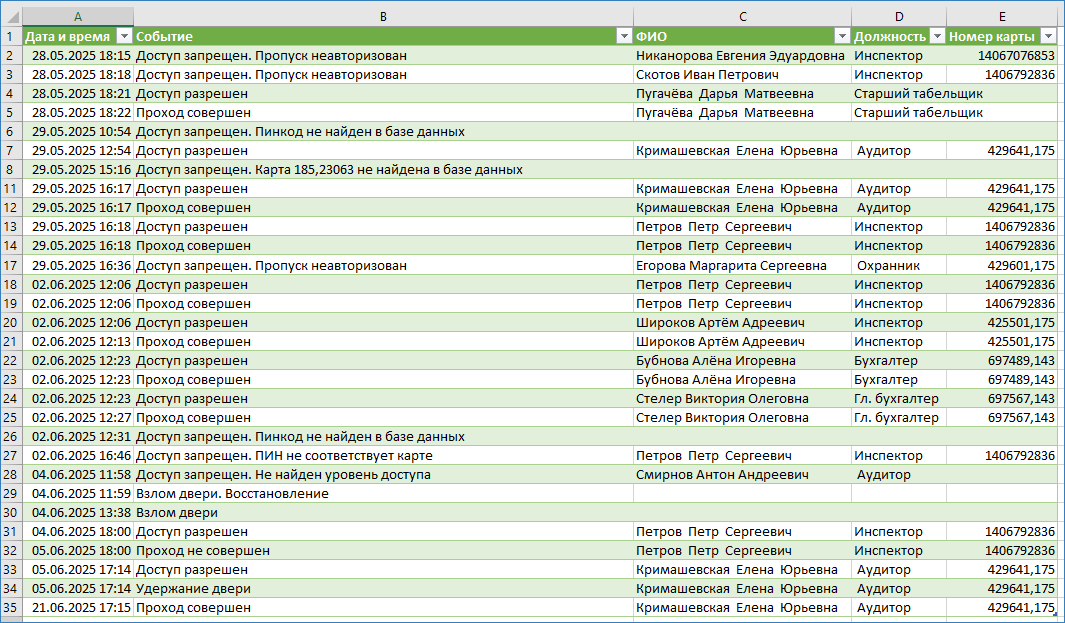Click the cell with Никанорова Евгения Эдуардовна
Image resolution: width=1065 pixels, height=623 pixels.
coord(740,56)
